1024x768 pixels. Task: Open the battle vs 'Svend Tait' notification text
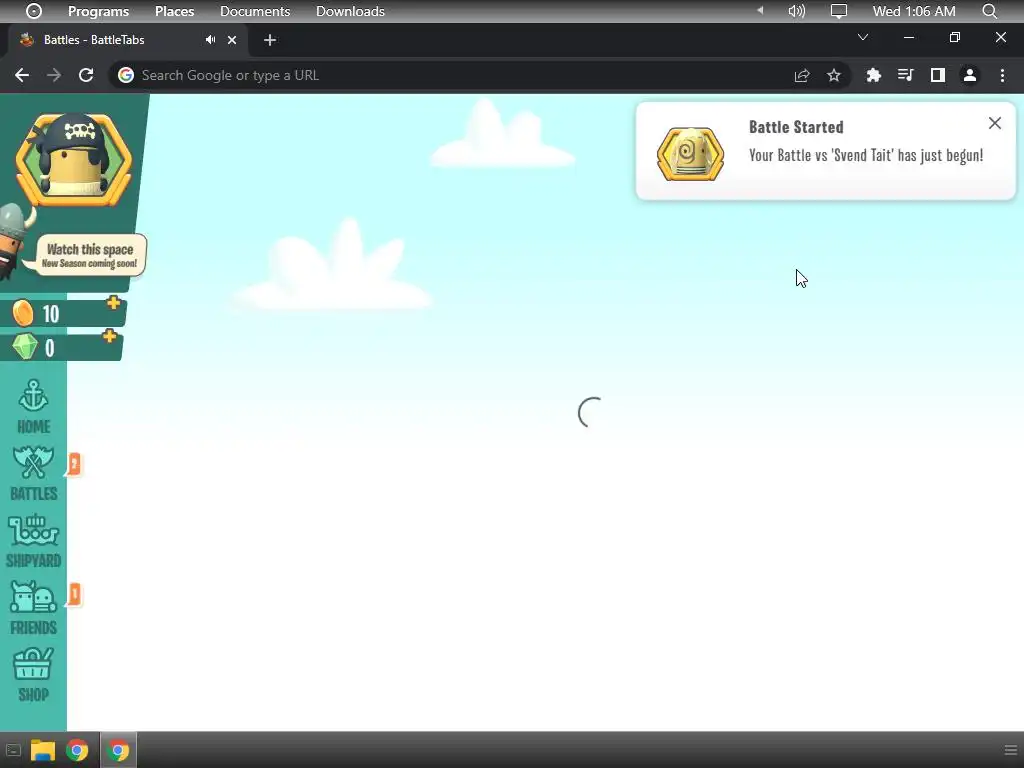[865, 155]
